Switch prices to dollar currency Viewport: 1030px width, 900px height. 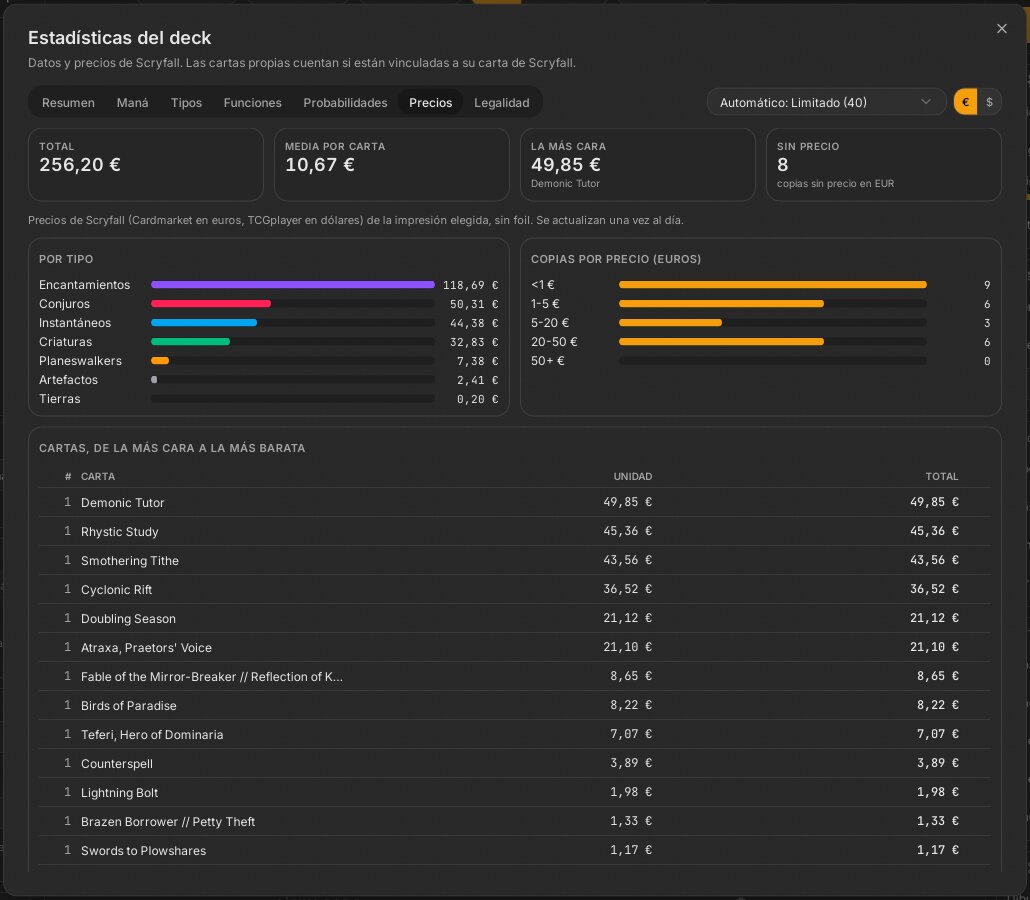989,102
